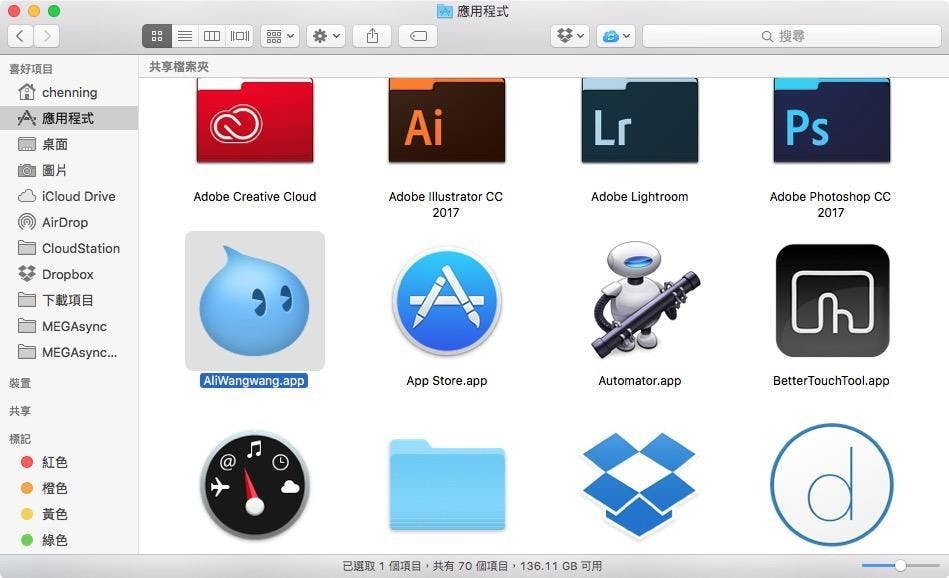949x578 pixels.
Task: Click the 裝置 sidebar section header
Action: click(x=20, y=383)
